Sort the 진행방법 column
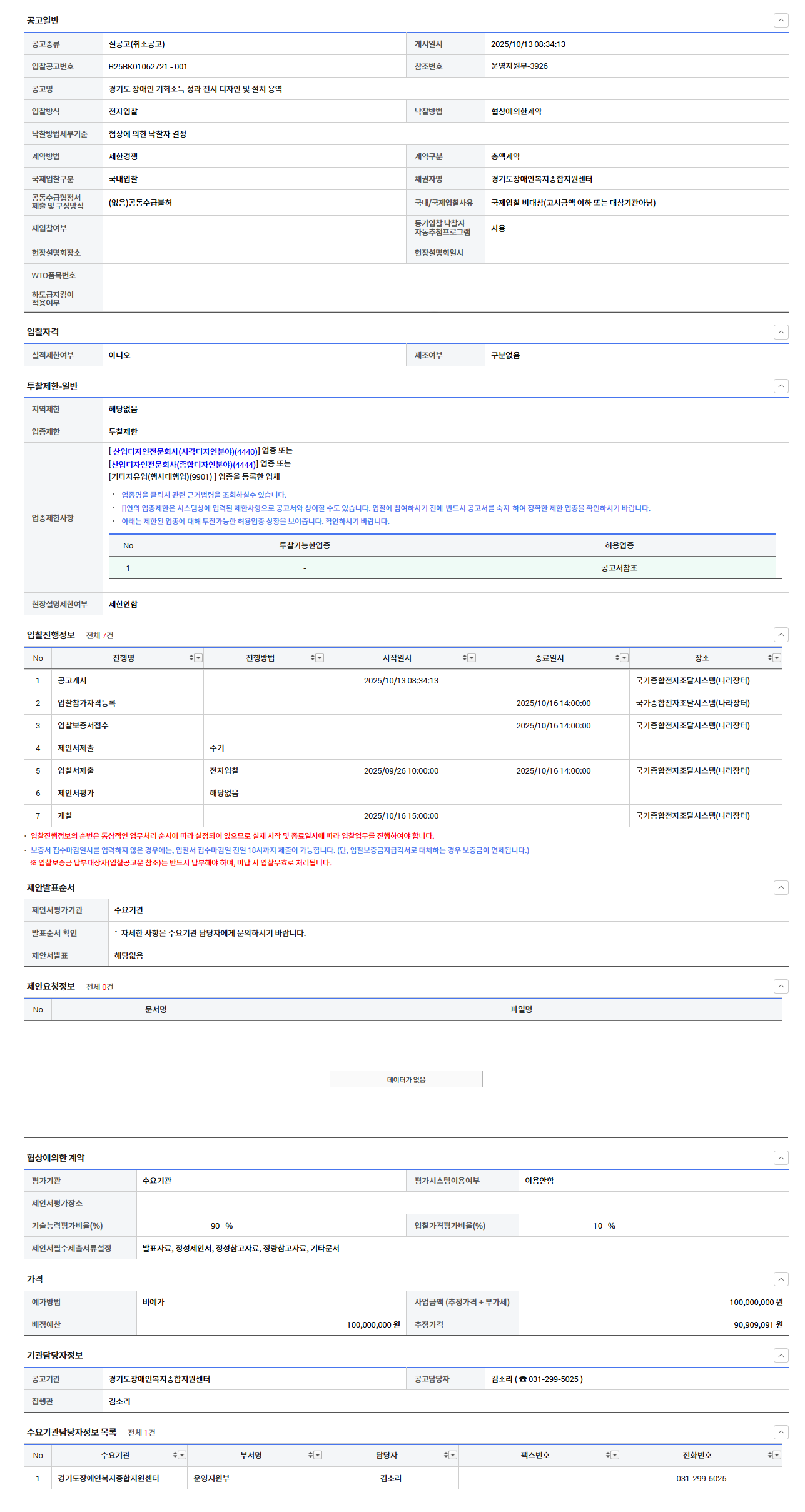 pos(312,658)
